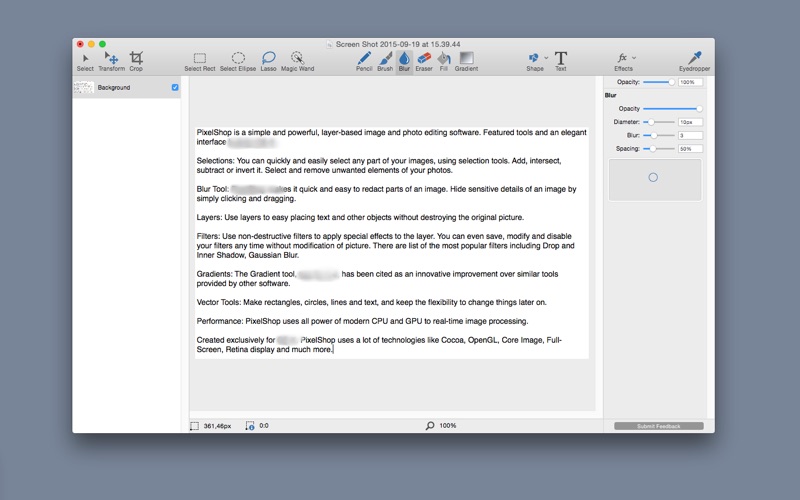
Task: Click the position info icon beside 0:0
Action: coord(249,426)
